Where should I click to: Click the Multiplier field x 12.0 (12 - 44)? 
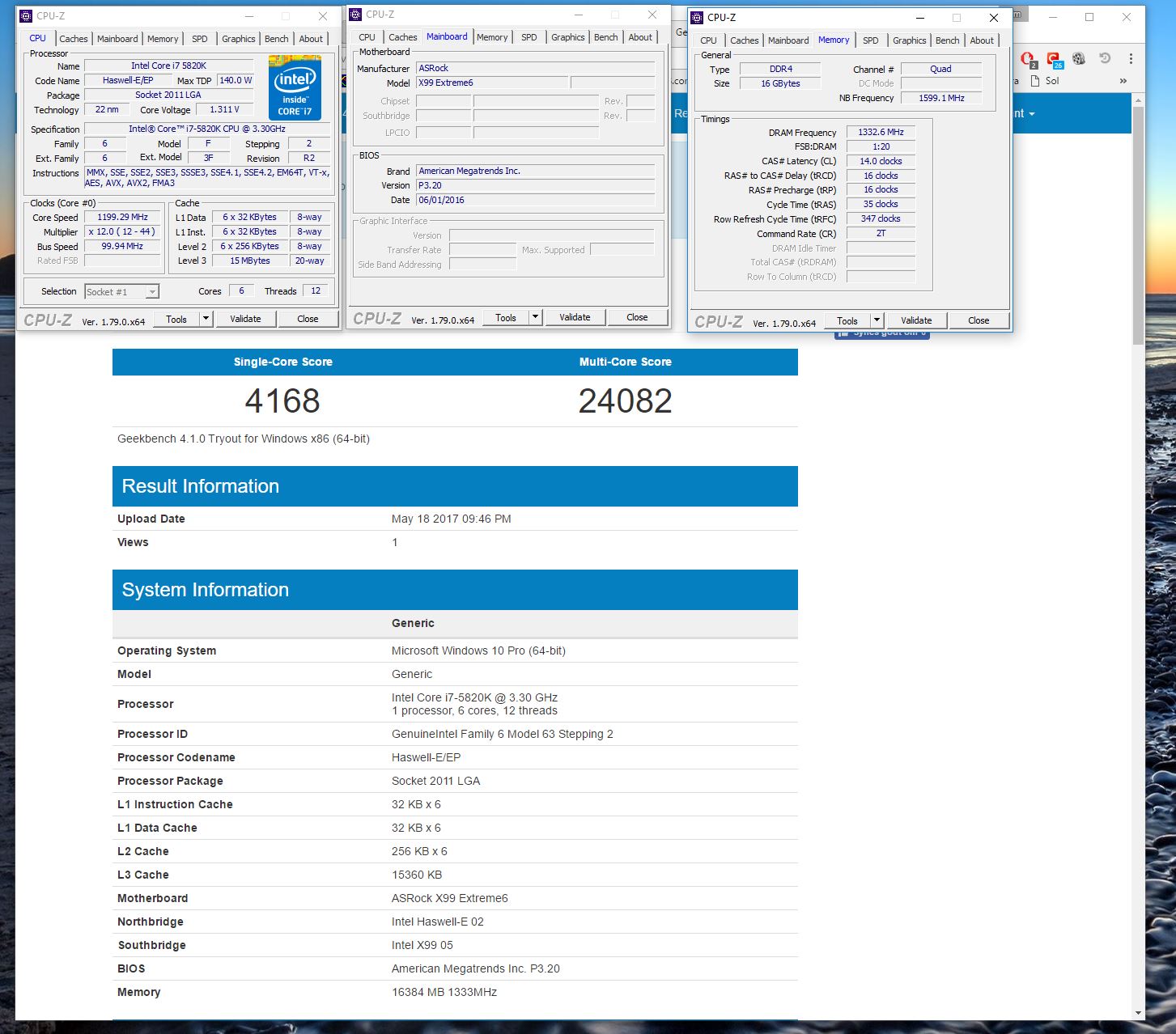[x=123, y=231]
